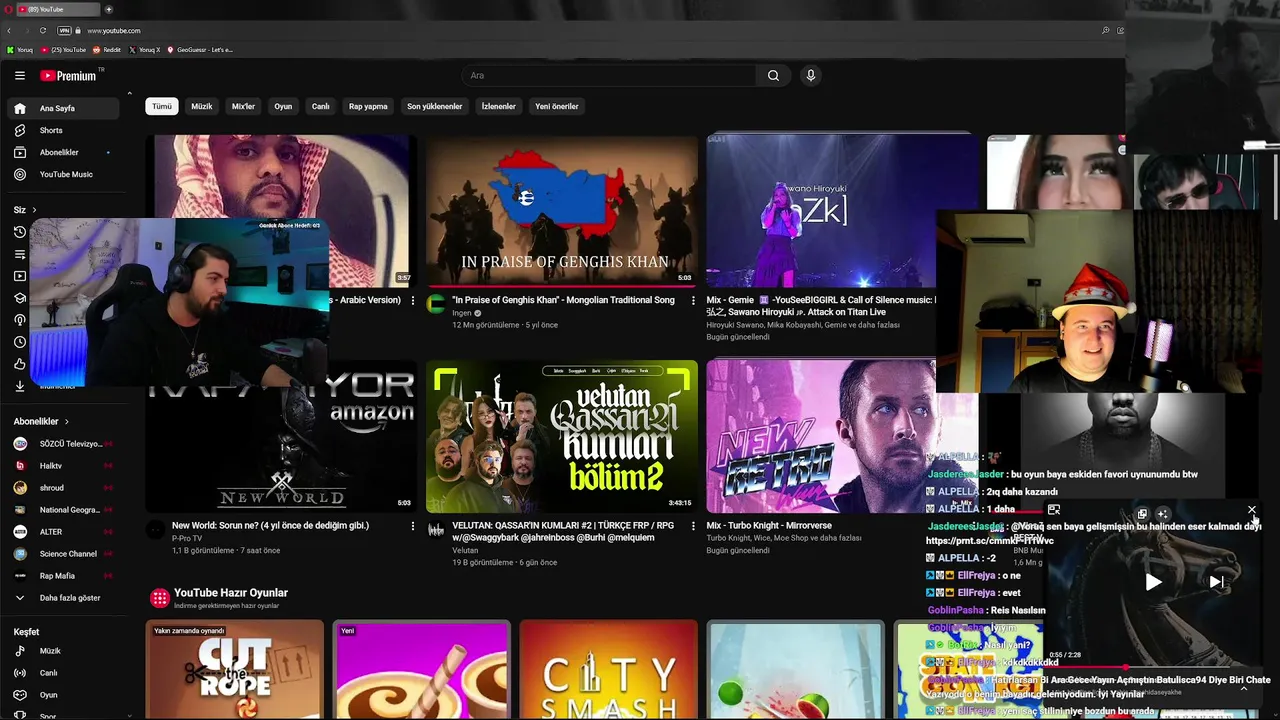Open Müzik under Keşfet
1280x720 pixels.
pos(65,651)
